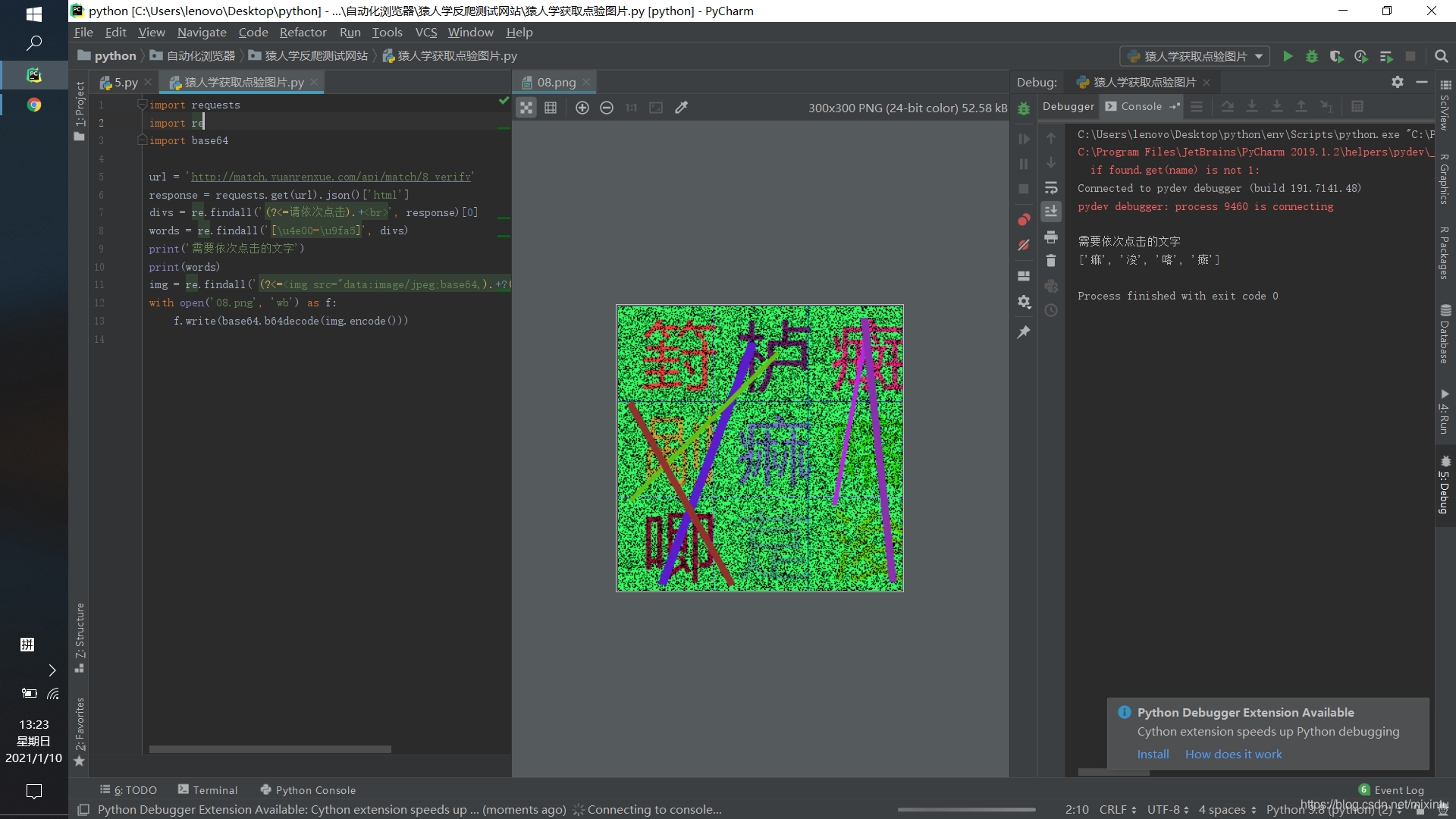Open the run configuration dropdown

click(x=1194, y=56)
